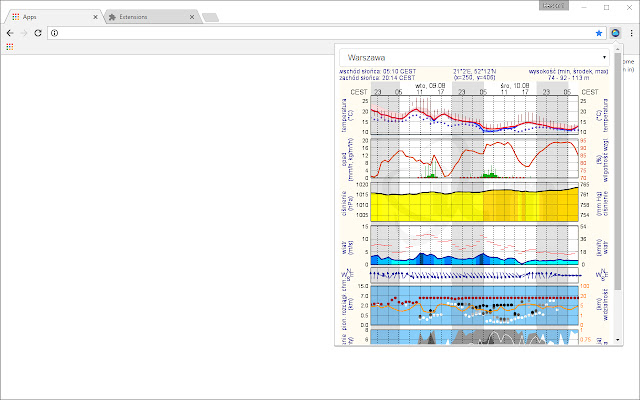
Task: Open the Apps shortcut in bookmarks bar
Action: coord(10,47)
